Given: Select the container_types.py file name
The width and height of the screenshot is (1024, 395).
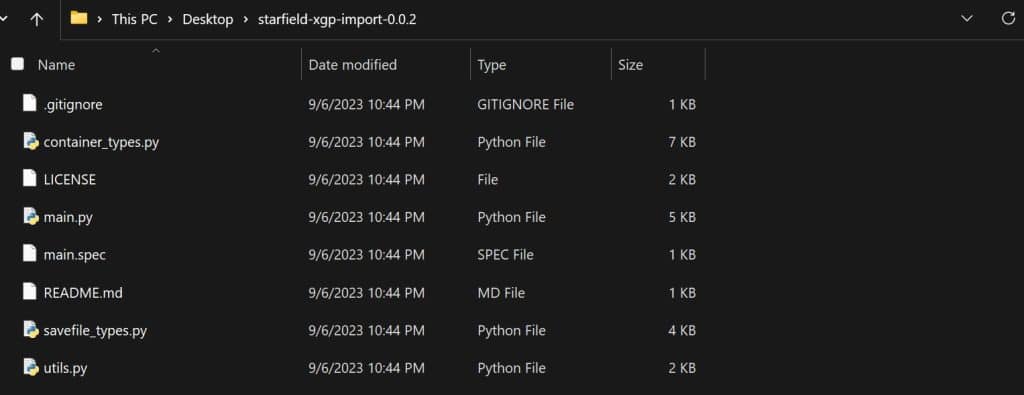Looking at the screenshot, I should point(101,142).
